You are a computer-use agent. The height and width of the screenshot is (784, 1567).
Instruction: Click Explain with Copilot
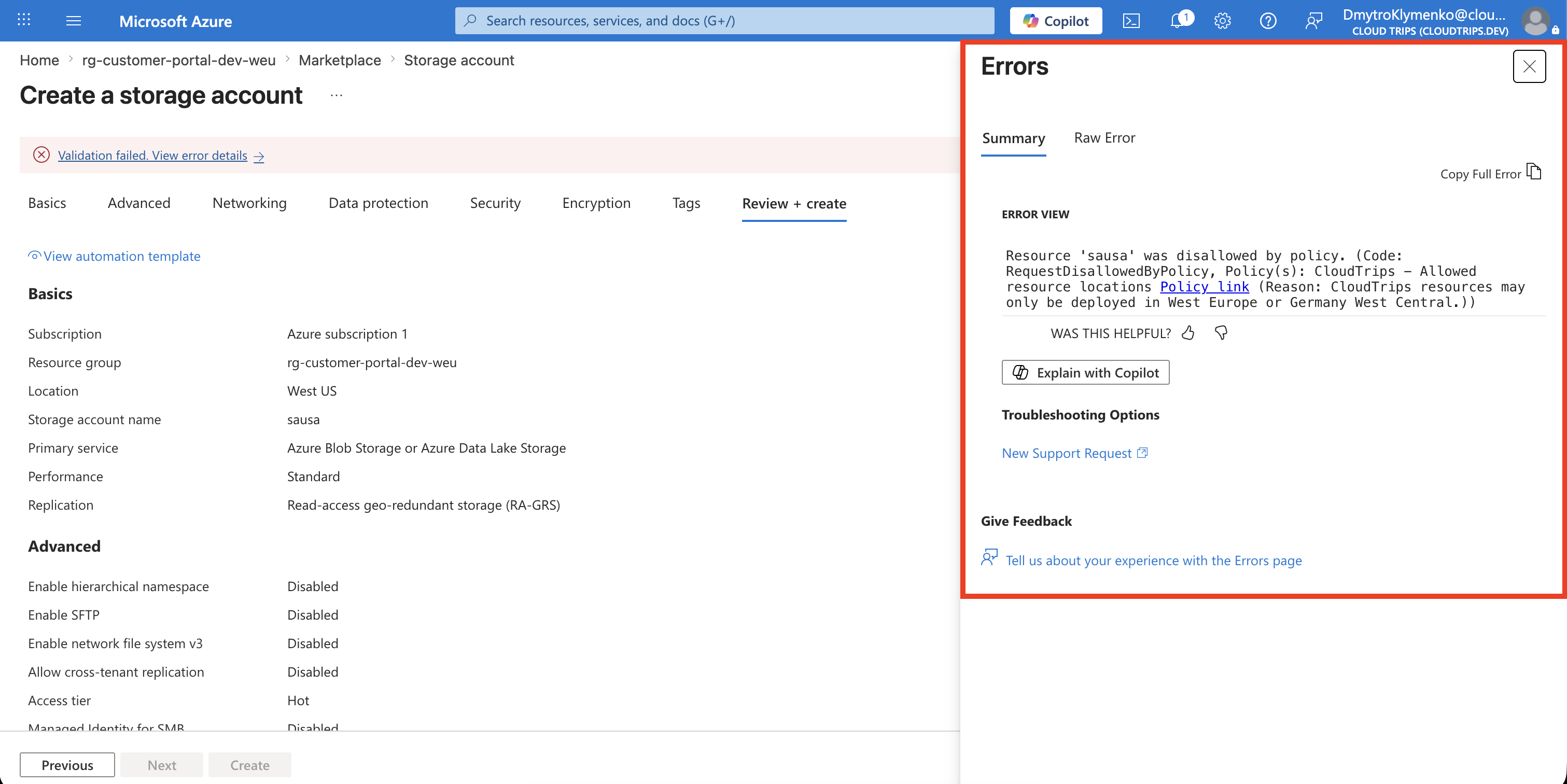(x=1085, y=372)
